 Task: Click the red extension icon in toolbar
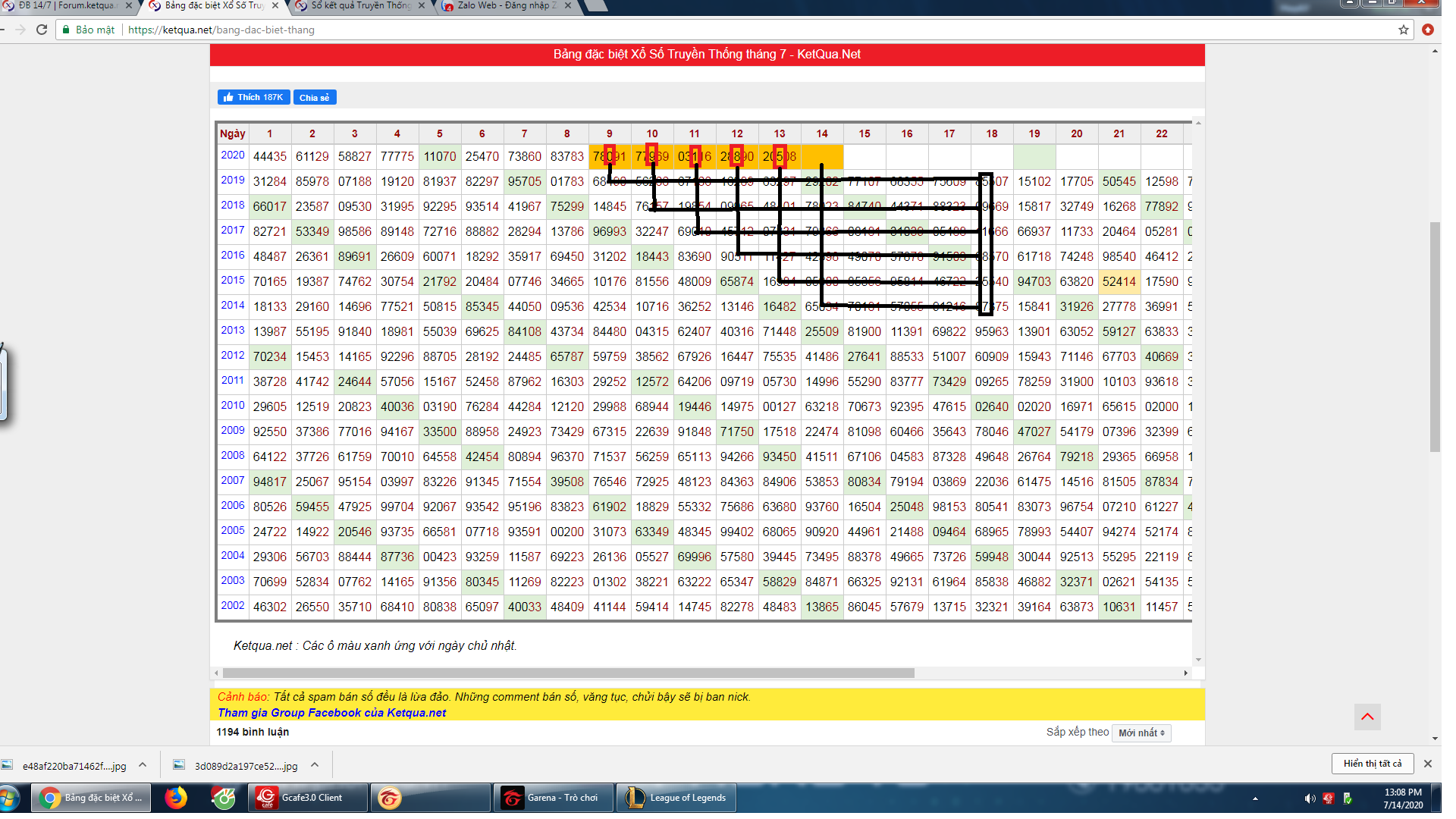[1428, 30]
